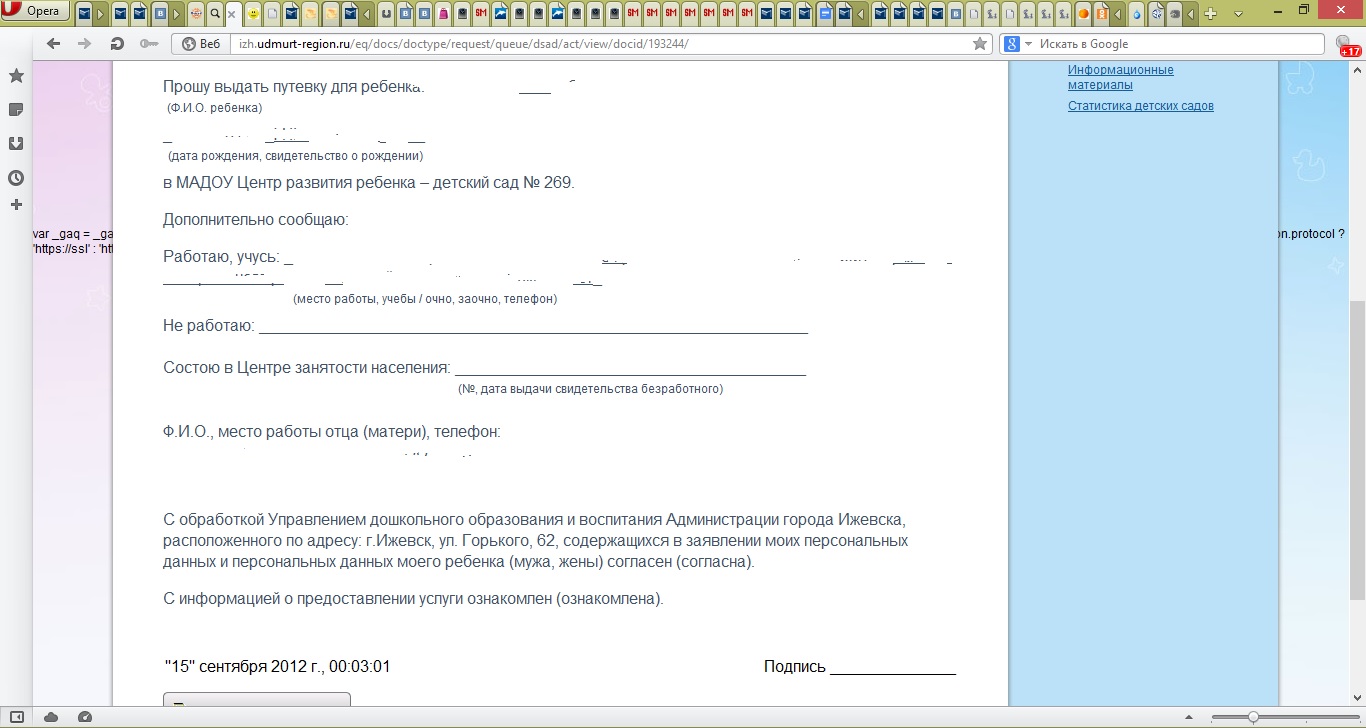1366x728 pixels.
Task: Open the Opera main menu button
Action: click(37, 13)
